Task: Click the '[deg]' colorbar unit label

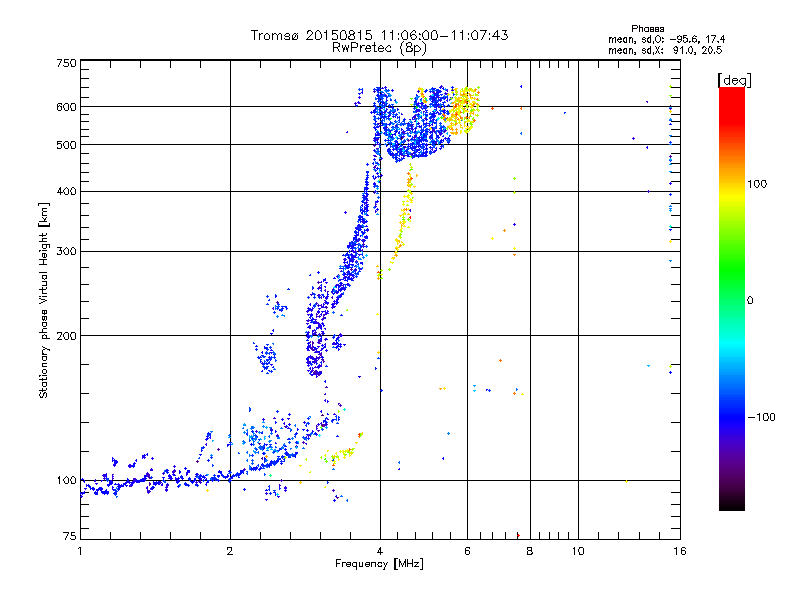Action: [734, 80]
